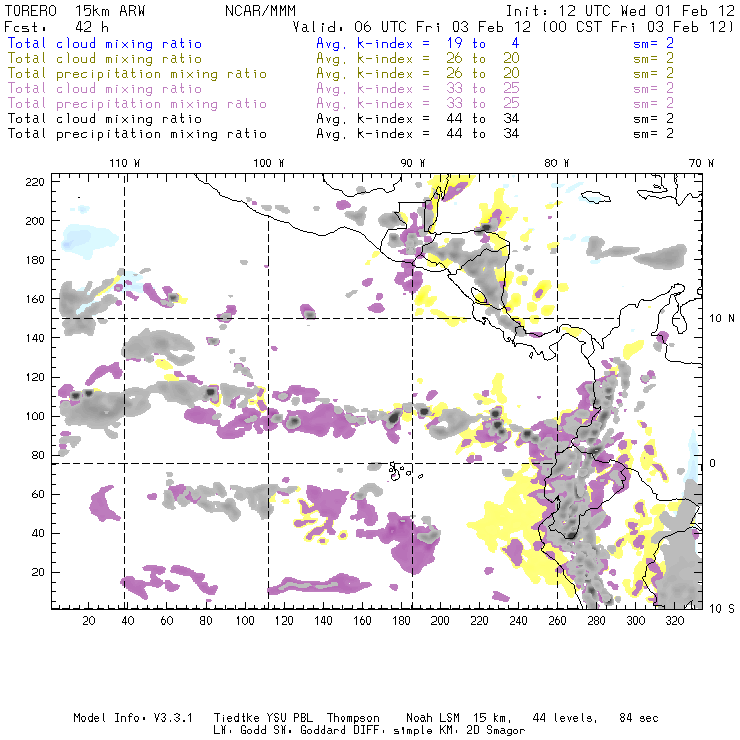
Task: Click the 'Noah LSM' footer text
Action: (x=432, y=718)
